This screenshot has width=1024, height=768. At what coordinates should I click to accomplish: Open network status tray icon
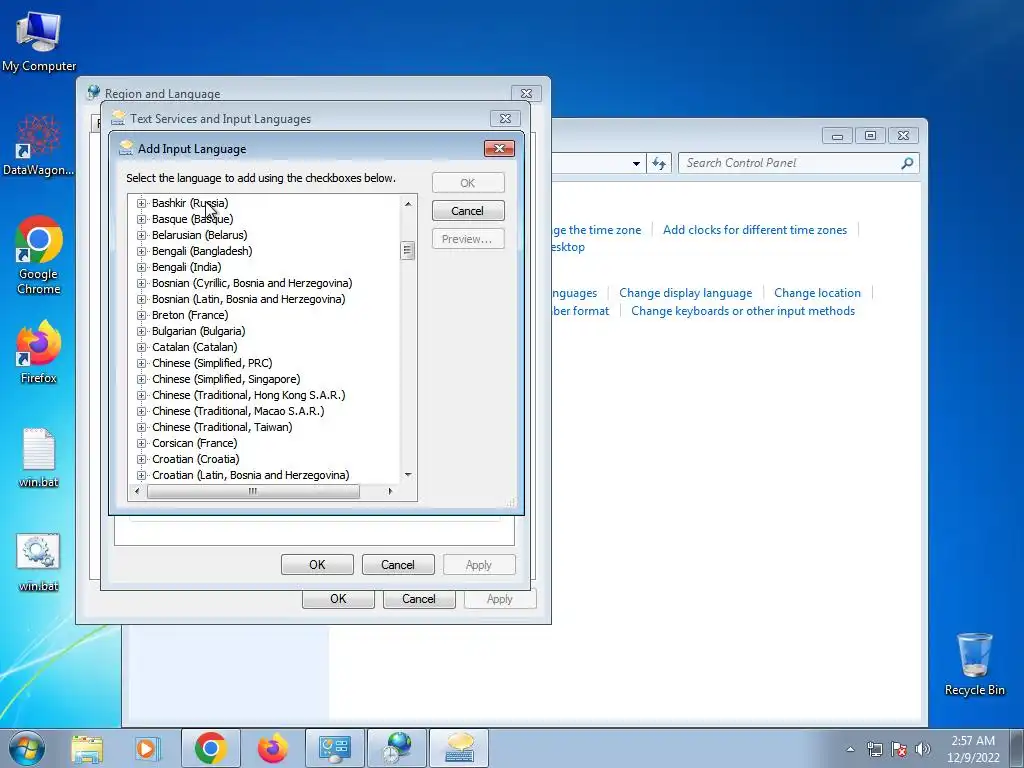pyautogui.click(x=874, y=749)
